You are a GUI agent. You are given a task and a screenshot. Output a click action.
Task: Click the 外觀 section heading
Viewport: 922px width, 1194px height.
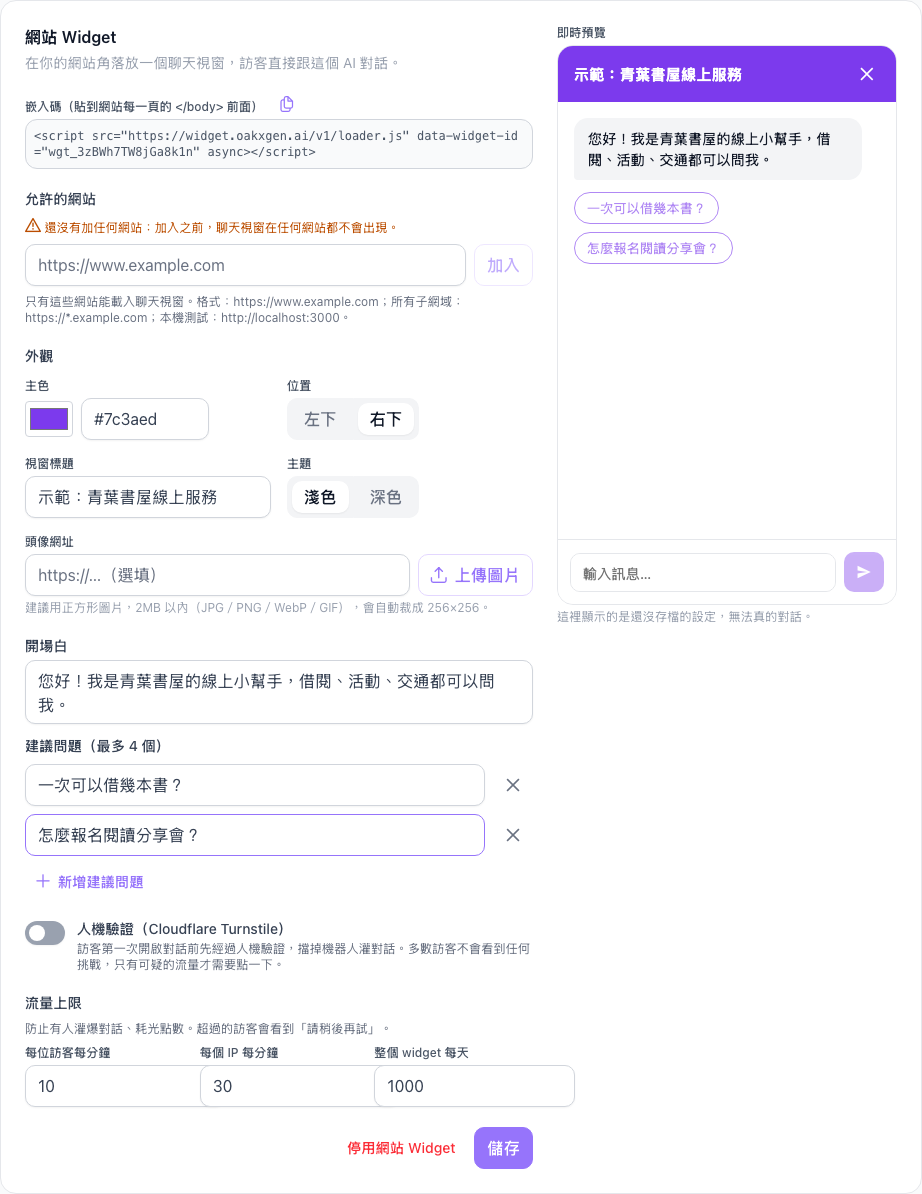click(39, 356)
